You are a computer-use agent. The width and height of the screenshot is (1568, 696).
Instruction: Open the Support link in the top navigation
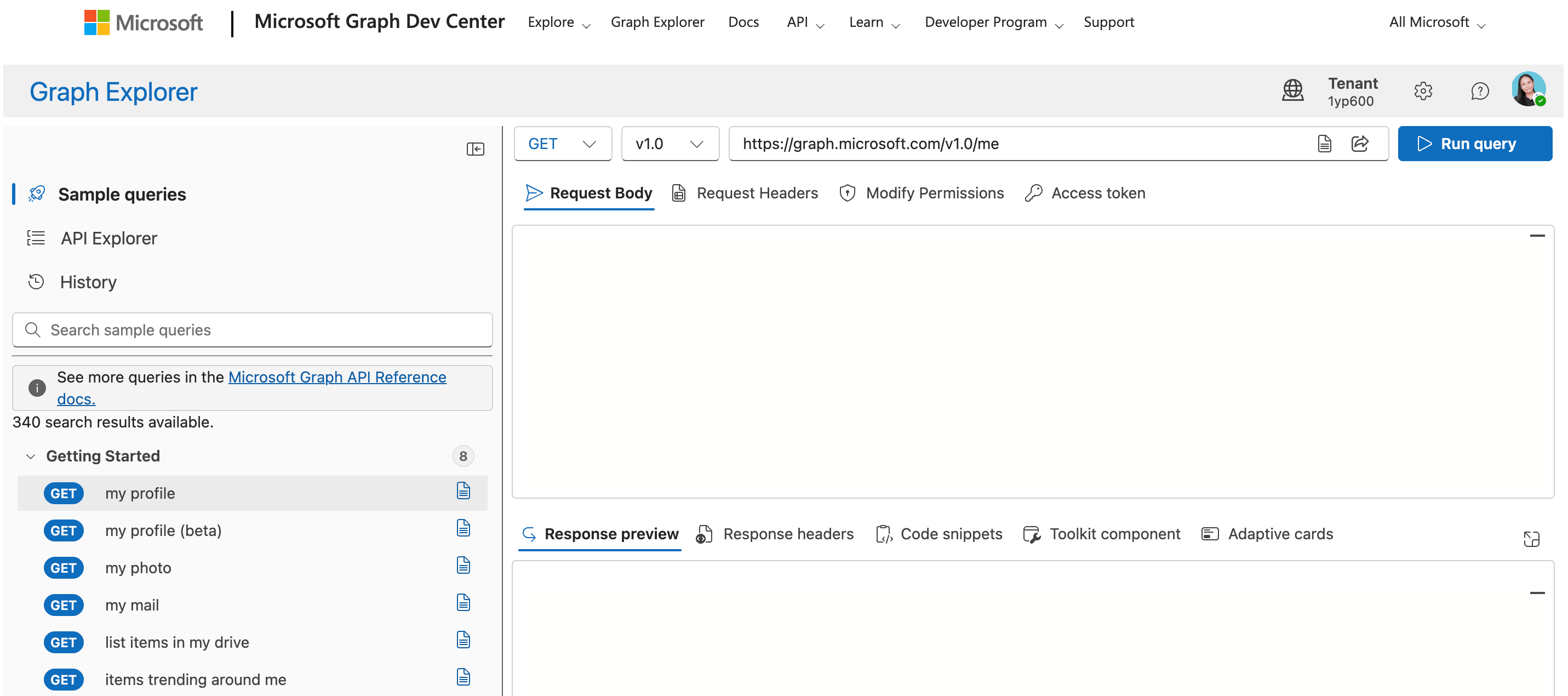(x=1108, y=22)
